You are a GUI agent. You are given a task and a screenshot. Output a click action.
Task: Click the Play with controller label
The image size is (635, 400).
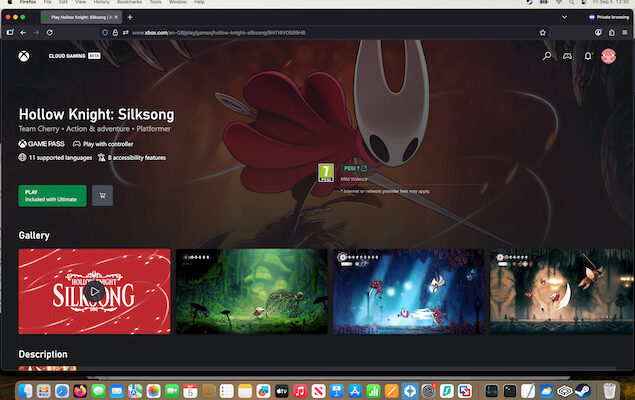tap(103, 144)
